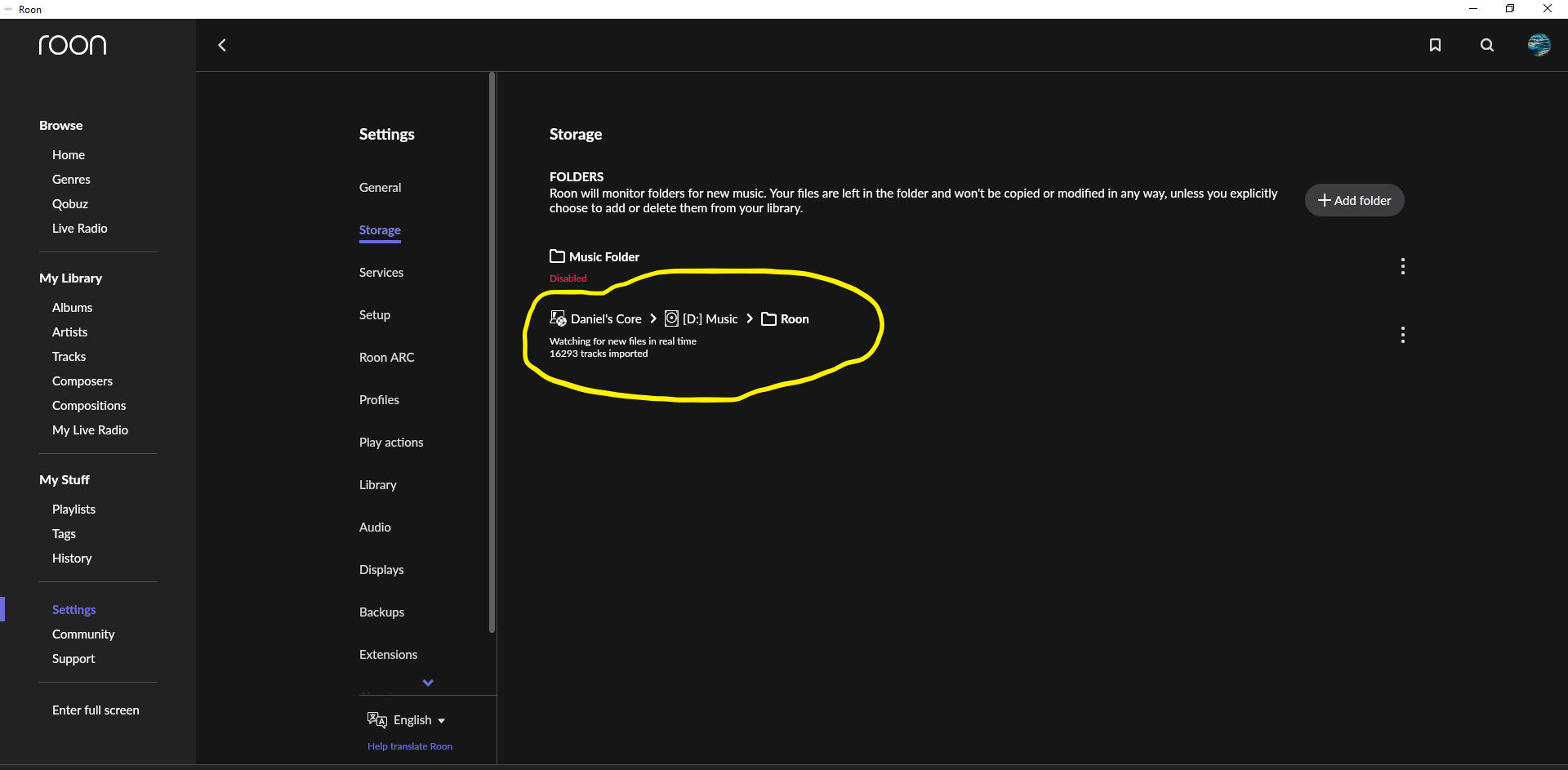Open Displays settings tab
The width and height of the screenshot is (1568, 770).
tap(381, 570)
